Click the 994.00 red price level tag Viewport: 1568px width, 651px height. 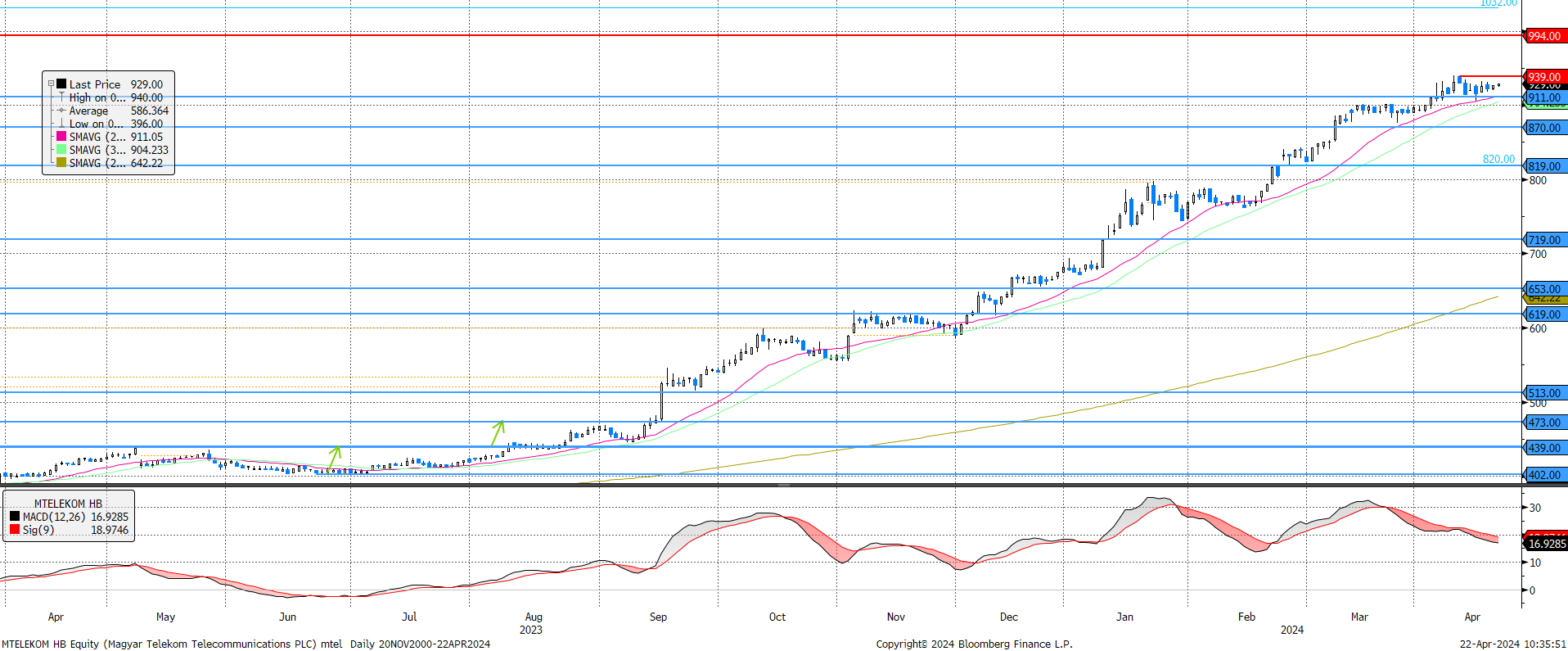[1545, 36]
